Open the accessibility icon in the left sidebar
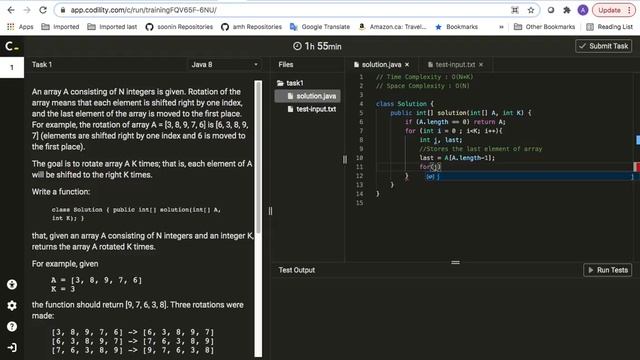The width and height of the screenshot is (640, 360). (x=12, y=284)
